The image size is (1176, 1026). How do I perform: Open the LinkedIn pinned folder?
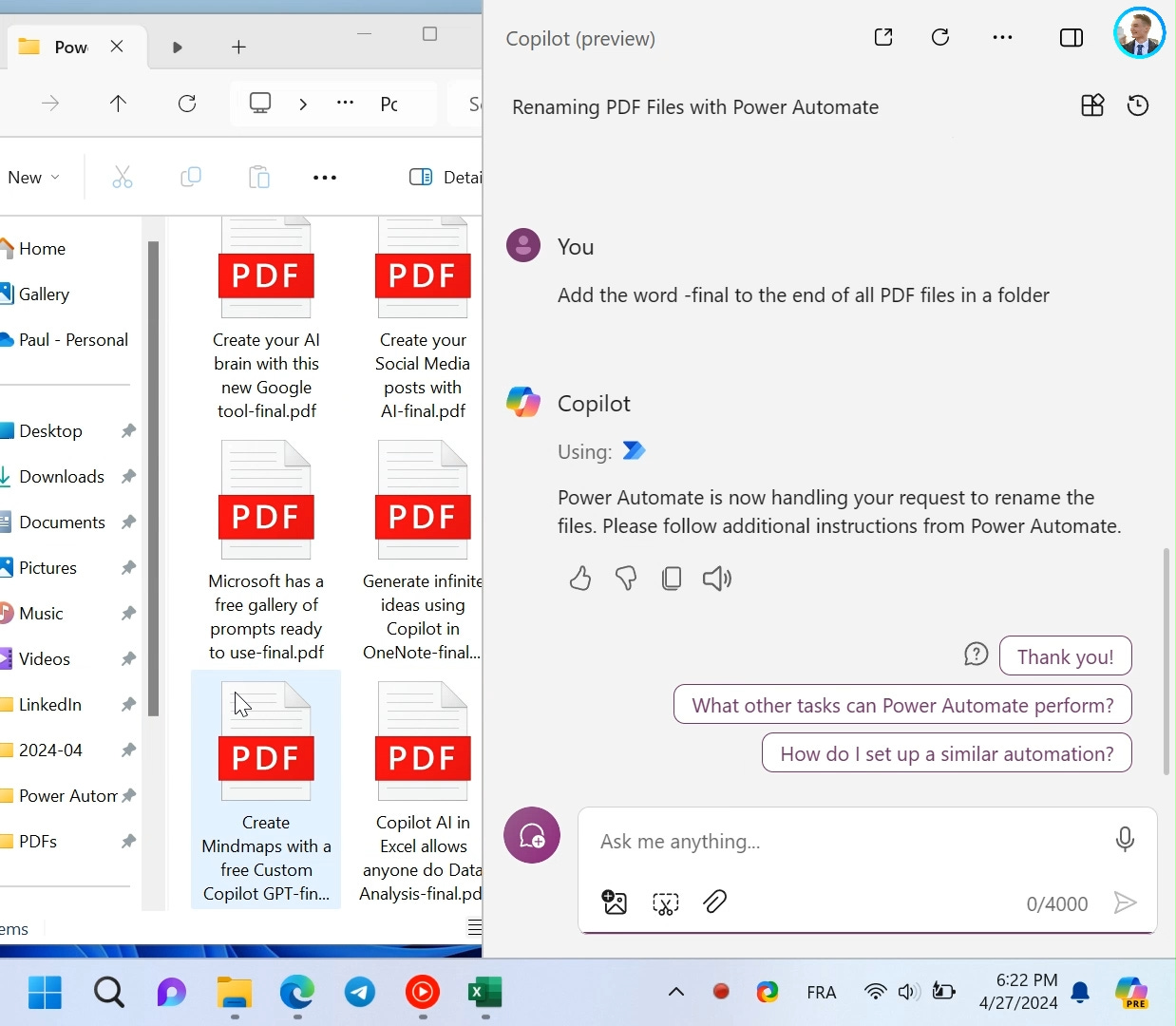49,705
